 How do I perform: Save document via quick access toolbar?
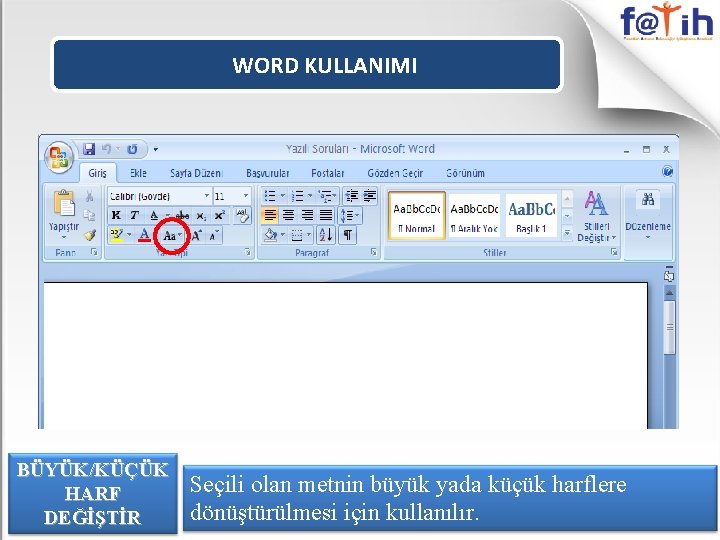pyautogui.click(x=89, y=149)
